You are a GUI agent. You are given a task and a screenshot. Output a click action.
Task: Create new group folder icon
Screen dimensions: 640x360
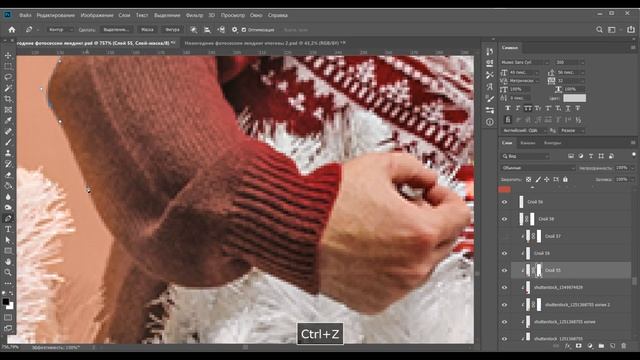coord(601,346)
